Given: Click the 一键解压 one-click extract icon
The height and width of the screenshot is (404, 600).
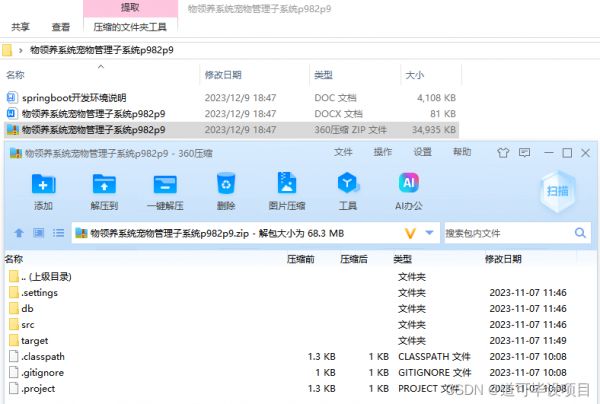Looking at the screenshot, I should [x=165, y=184].
